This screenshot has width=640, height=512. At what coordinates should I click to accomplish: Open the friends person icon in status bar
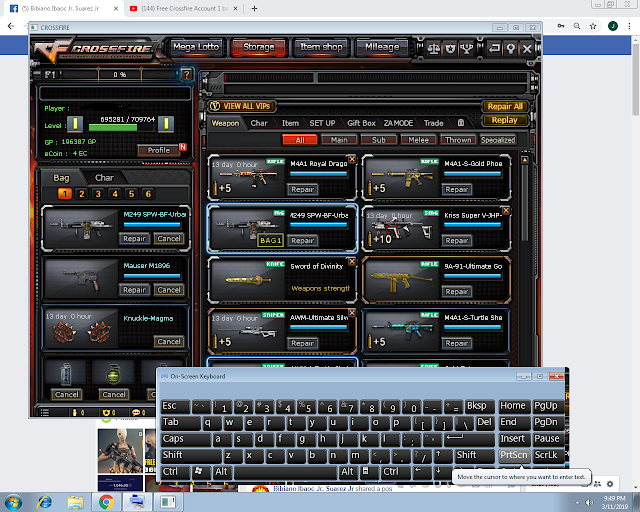[75, 412]
